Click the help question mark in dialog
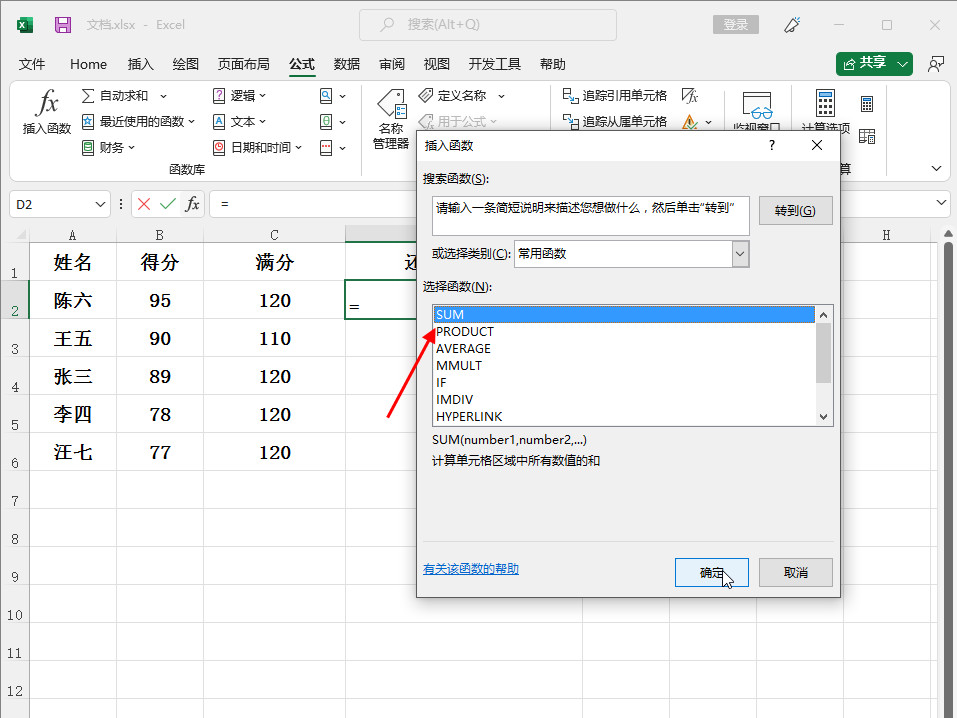Screen dimensions: 957x718 click(771, 146)
